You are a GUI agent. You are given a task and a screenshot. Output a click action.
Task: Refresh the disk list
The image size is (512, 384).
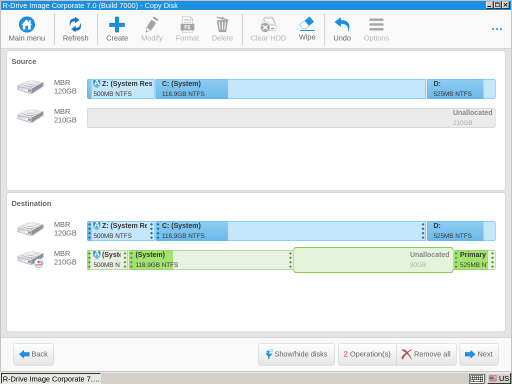tap(75, 24)
